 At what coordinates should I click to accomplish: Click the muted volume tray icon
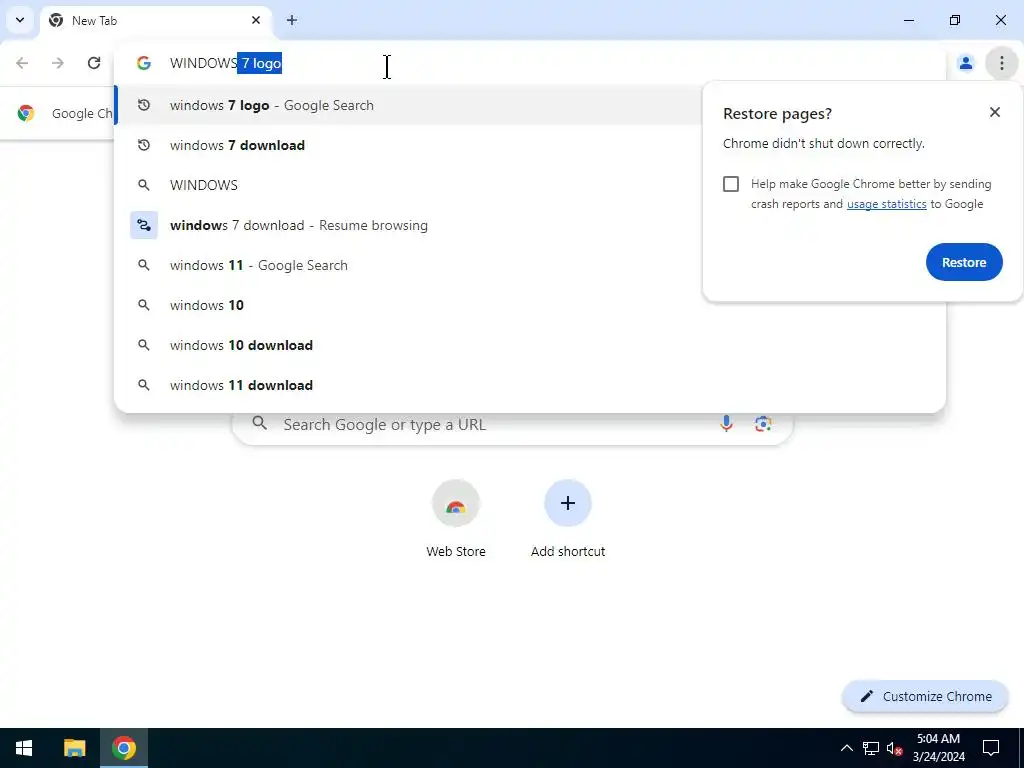895,748
